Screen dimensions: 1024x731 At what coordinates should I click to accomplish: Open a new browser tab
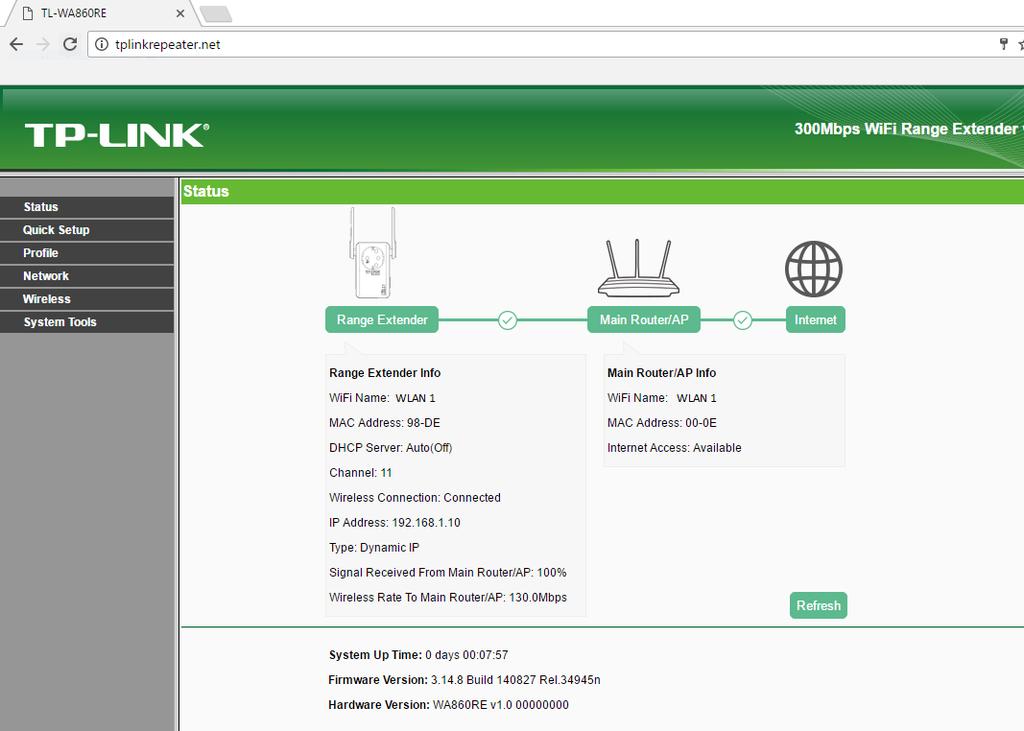[216, 14]
